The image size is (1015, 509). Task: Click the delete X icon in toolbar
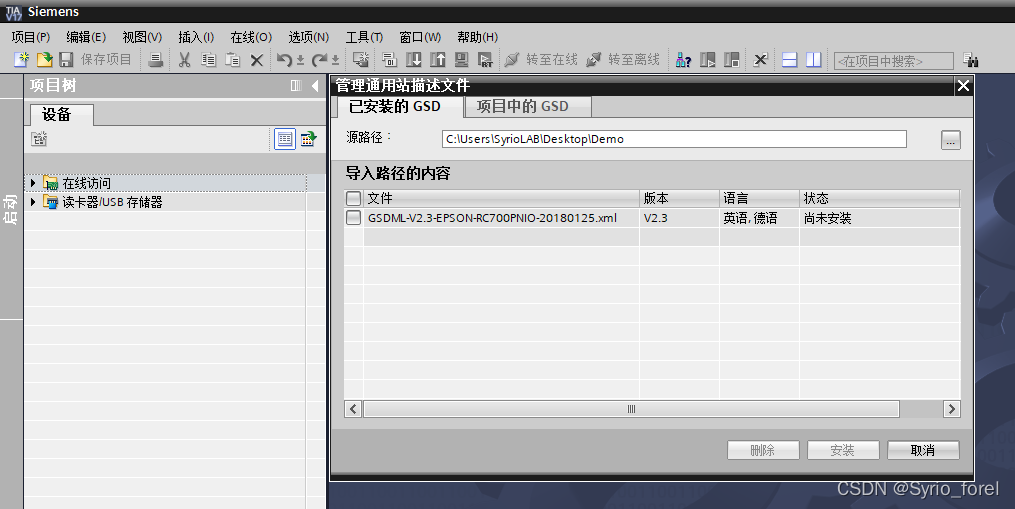pos(256,60)
